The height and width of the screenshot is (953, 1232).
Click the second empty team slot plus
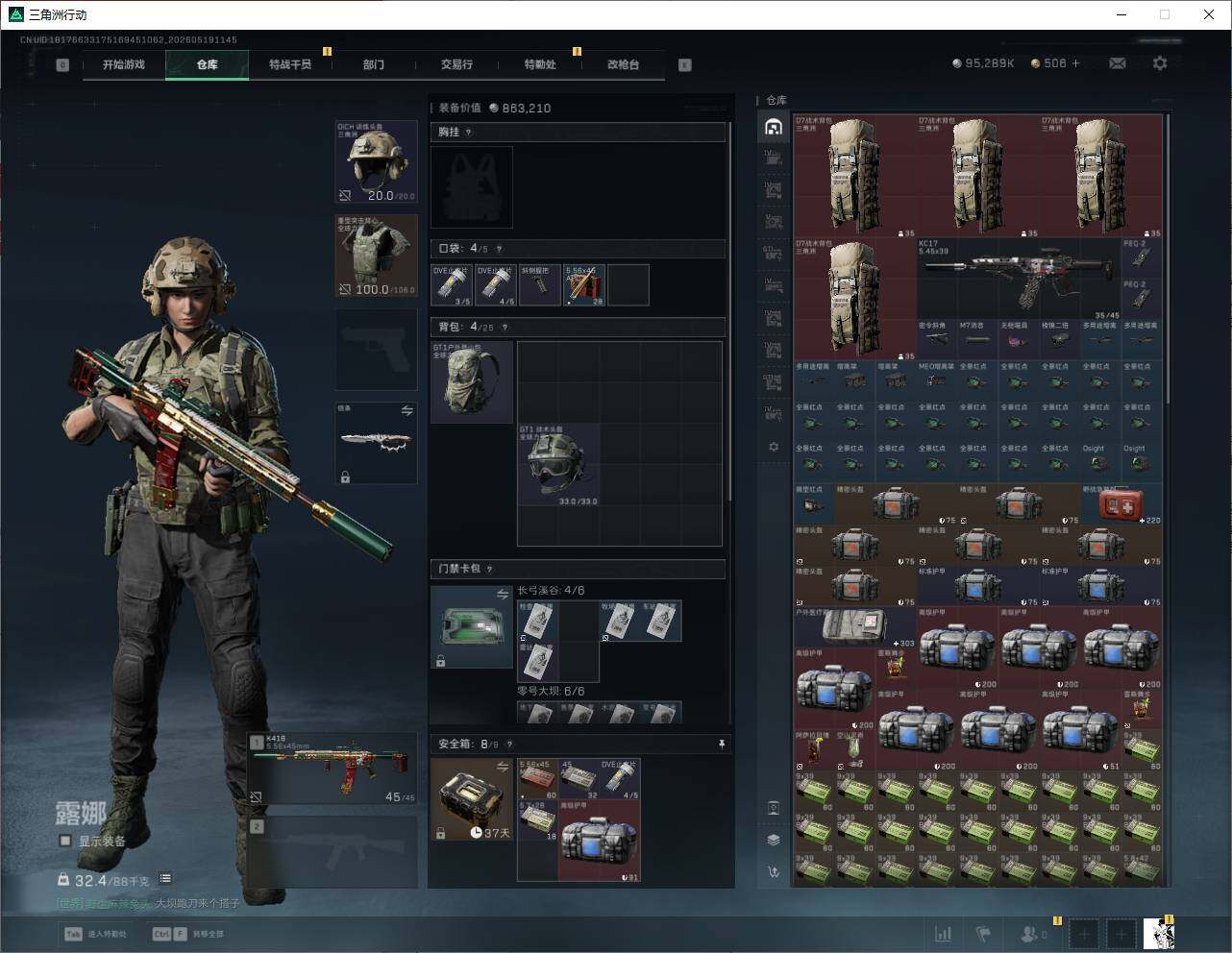click(1121, 933)
